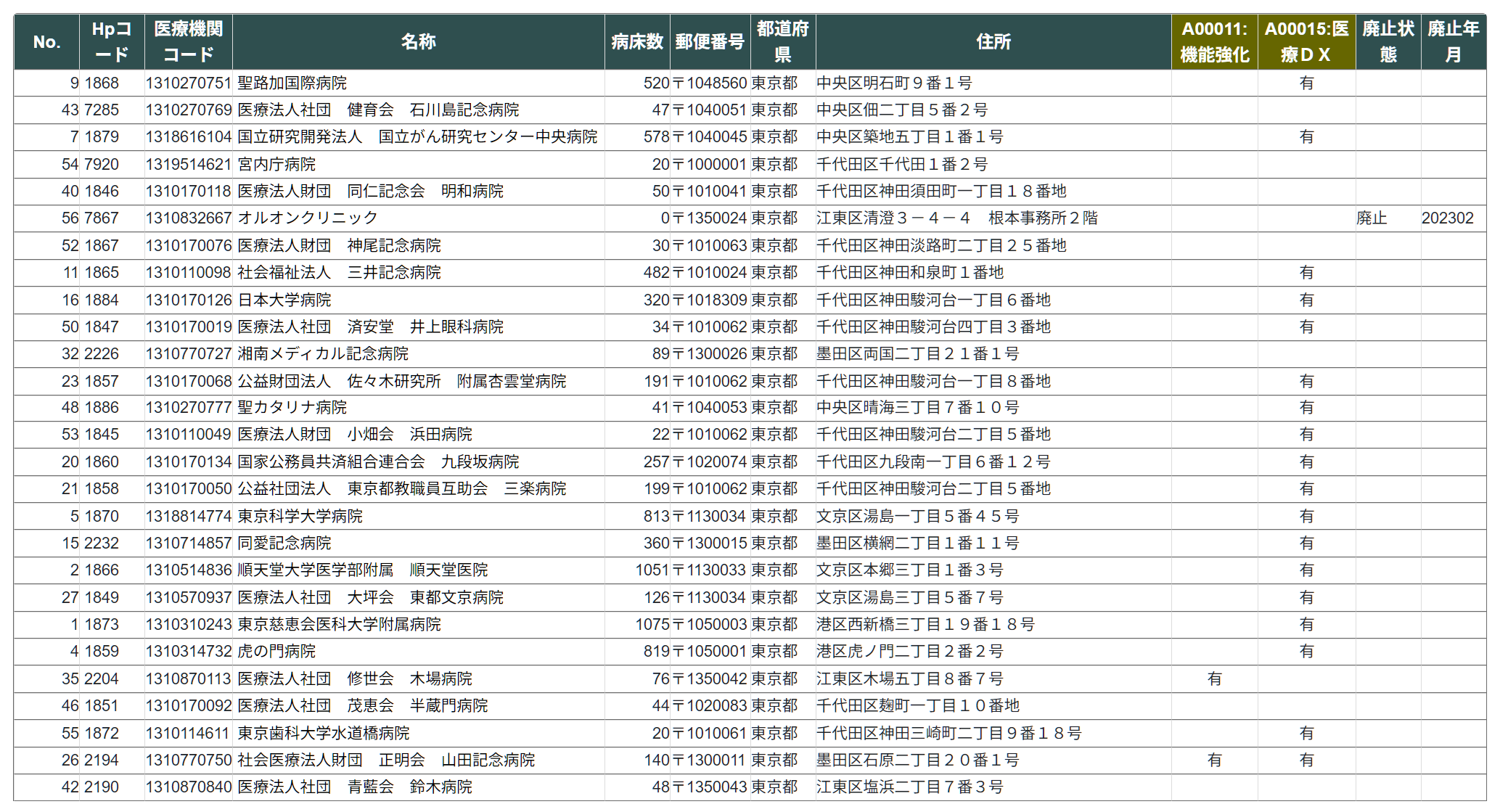Select address 江東区清澄3-4-4 cell

click(x=993, y=218)
